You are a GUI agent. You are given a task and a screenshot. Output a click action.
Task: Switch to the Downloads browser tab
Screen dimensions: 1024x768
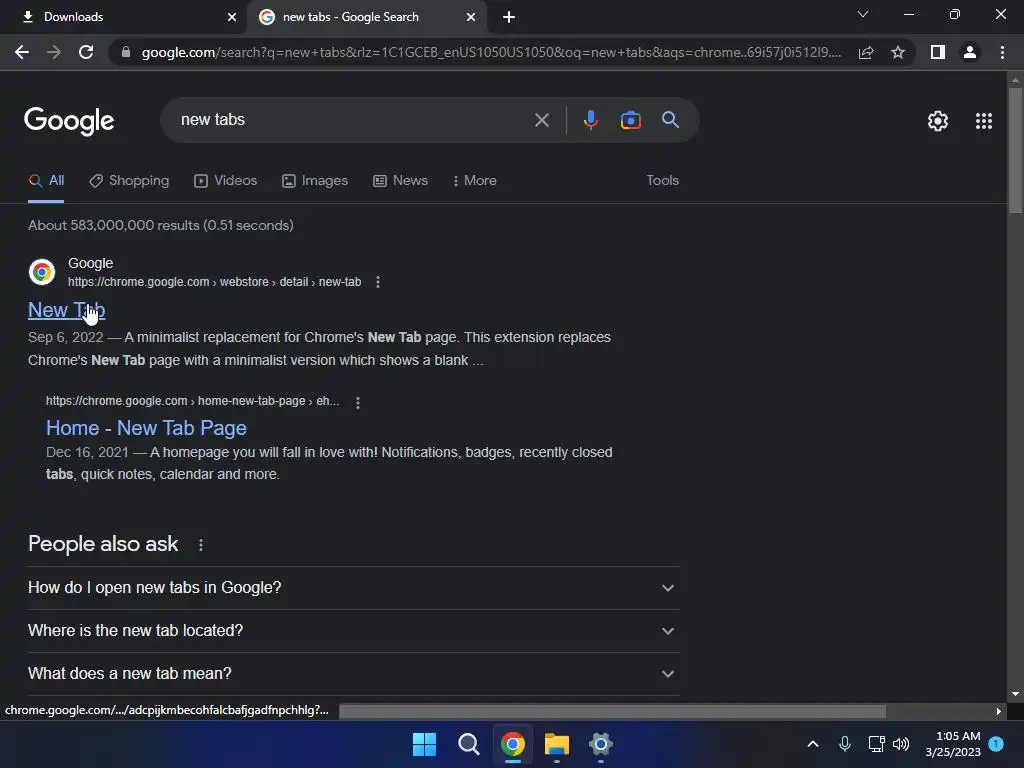click(123, 17)
